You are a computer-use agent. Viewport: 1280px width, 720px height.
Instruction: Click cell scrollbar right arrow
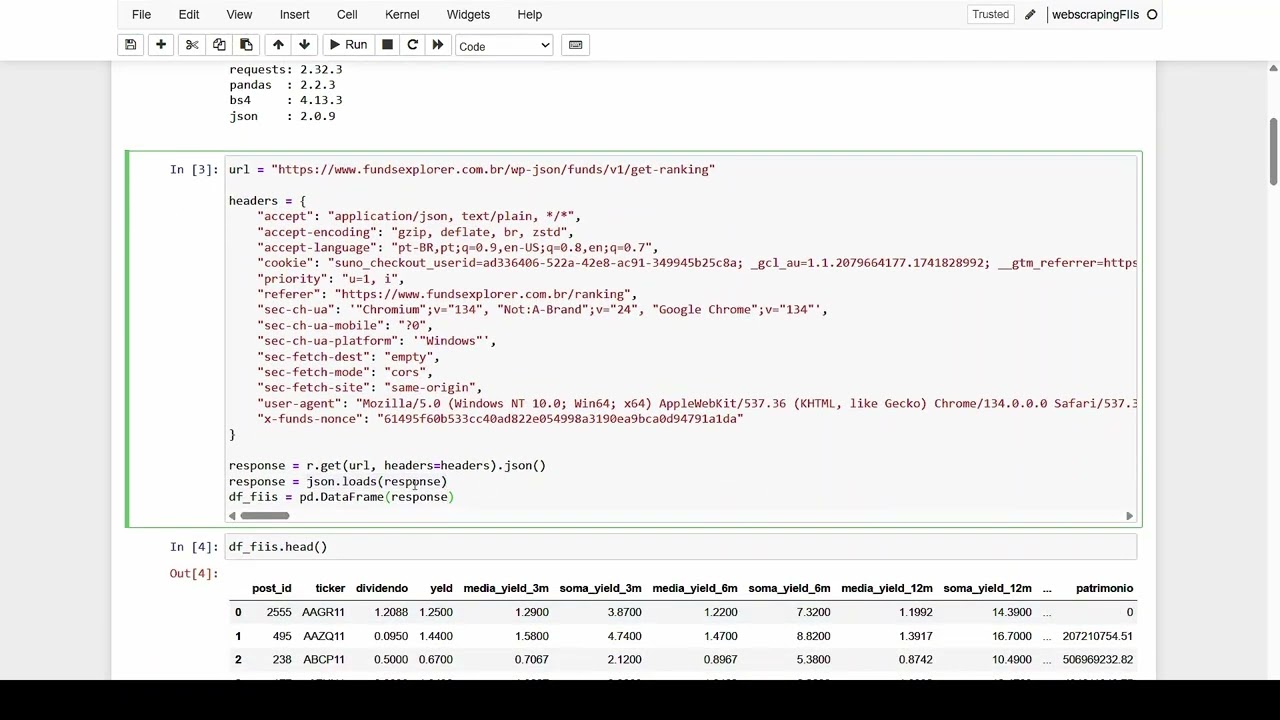1129,516
